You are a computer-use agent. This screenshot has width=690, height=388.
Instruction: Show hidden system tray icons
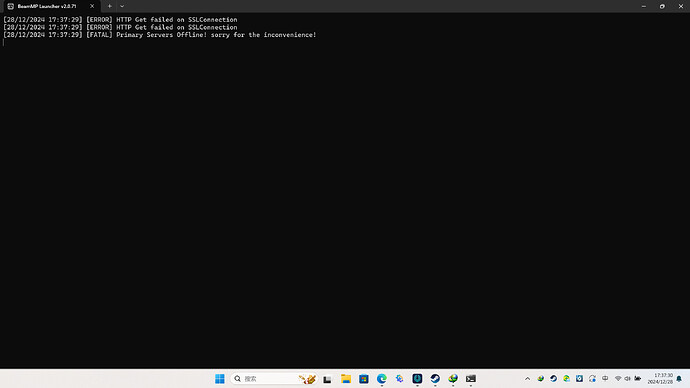point(527,379)
